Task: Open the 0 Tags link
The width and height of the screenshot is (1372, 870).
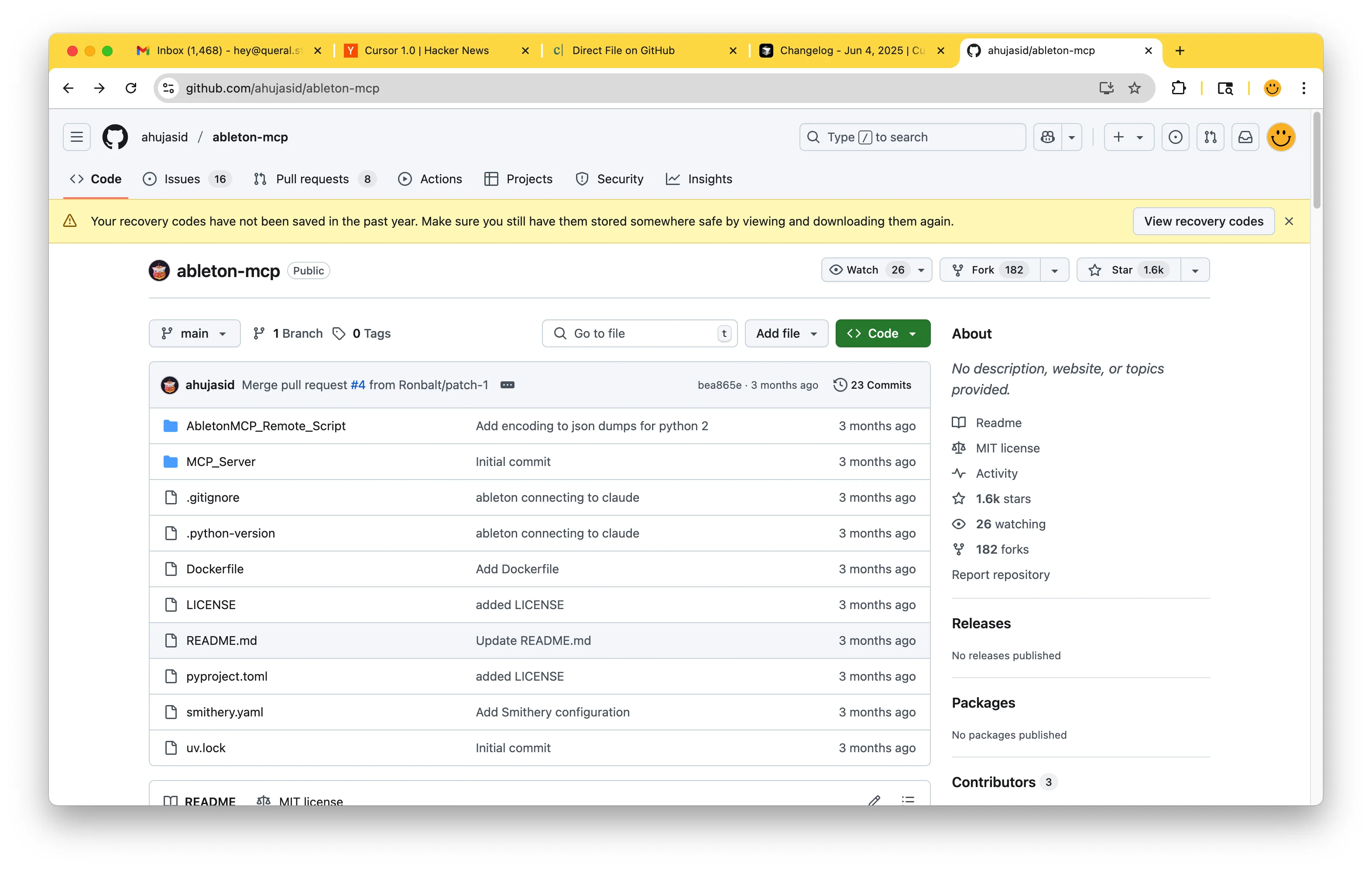Action: pos(362,333)
